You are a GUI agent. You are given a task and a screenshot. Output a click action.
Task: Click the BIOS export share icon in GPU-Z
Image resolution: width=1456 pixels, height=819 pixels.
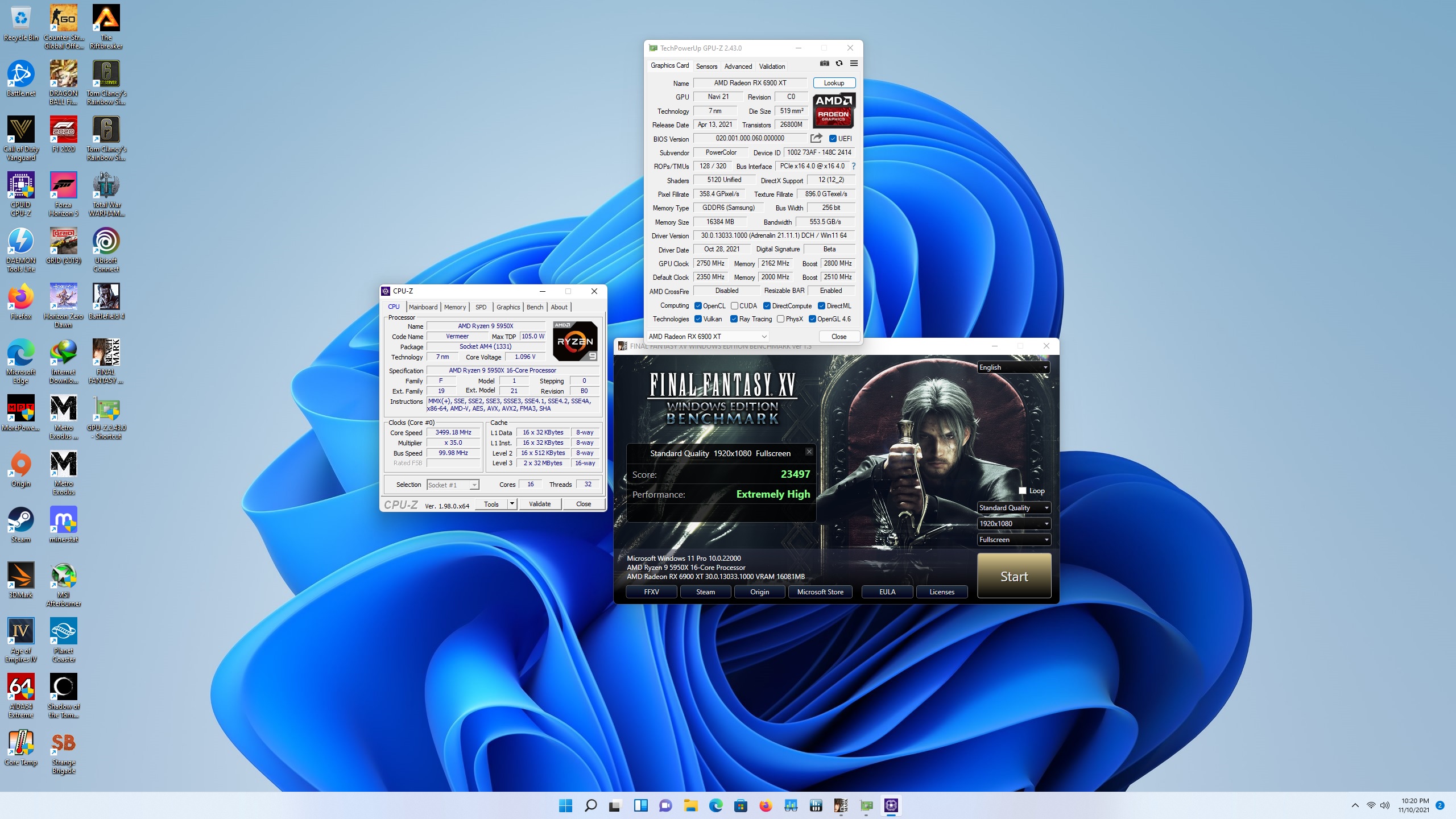click(816, 138)
